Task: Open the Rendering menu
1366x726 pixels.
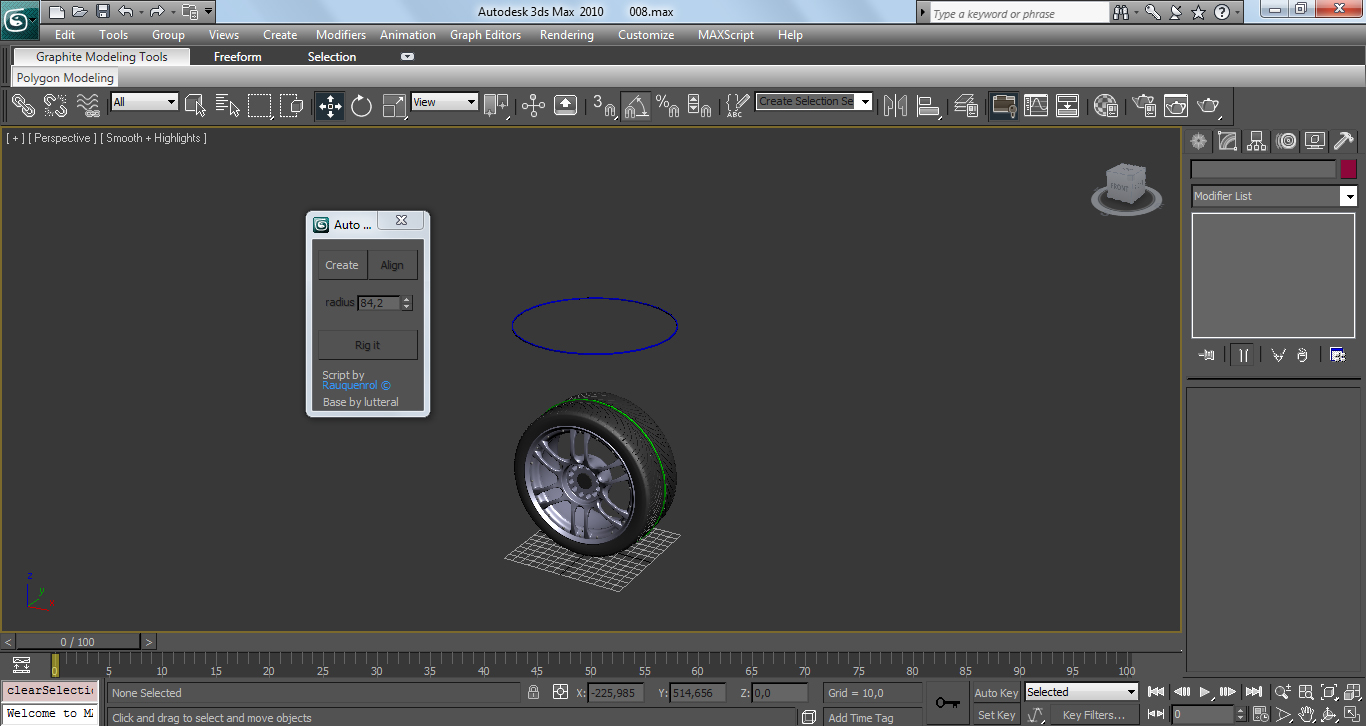Action: 566,34
